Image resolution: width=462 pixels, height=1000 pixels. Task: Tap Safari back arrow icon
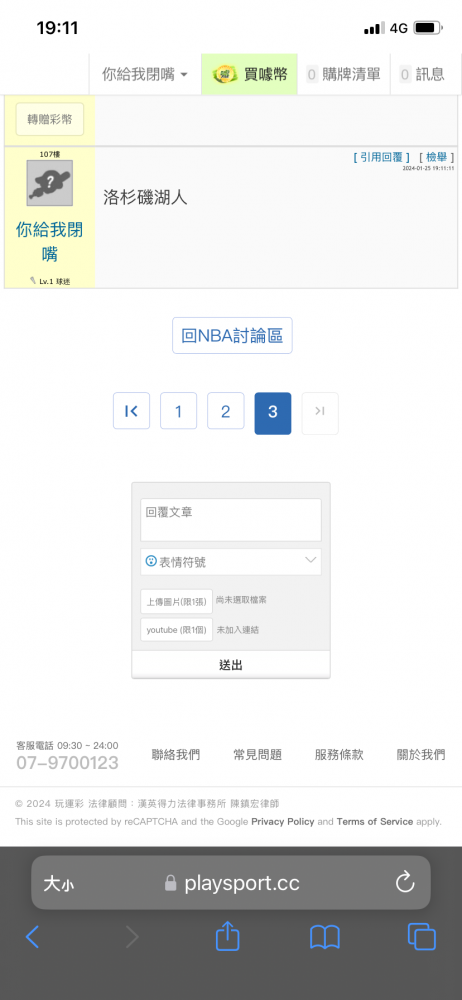33,937
